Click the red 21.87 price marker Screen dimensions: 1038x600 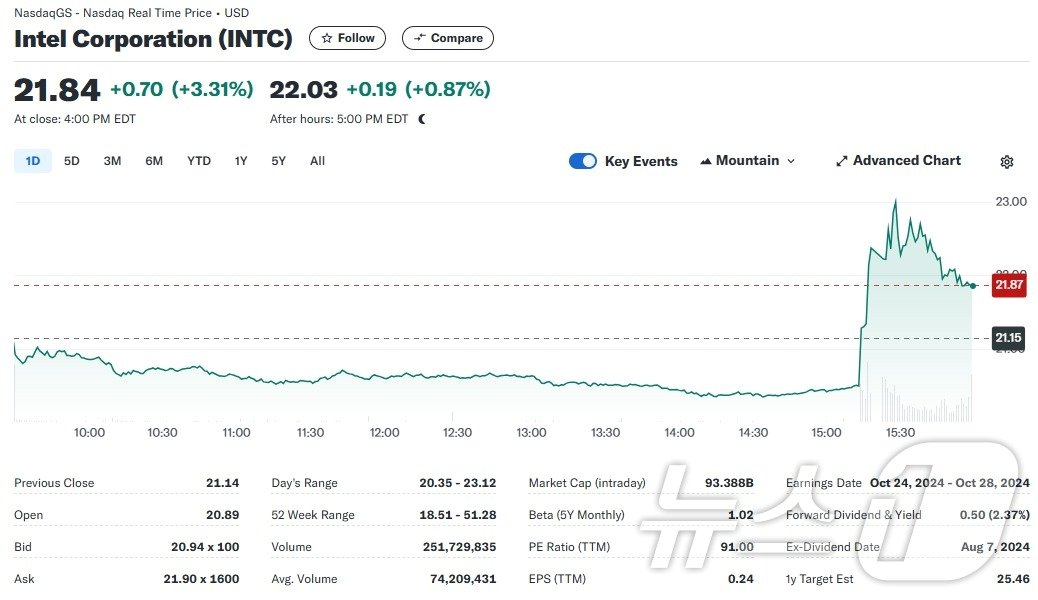click(x=1008, y=285)
